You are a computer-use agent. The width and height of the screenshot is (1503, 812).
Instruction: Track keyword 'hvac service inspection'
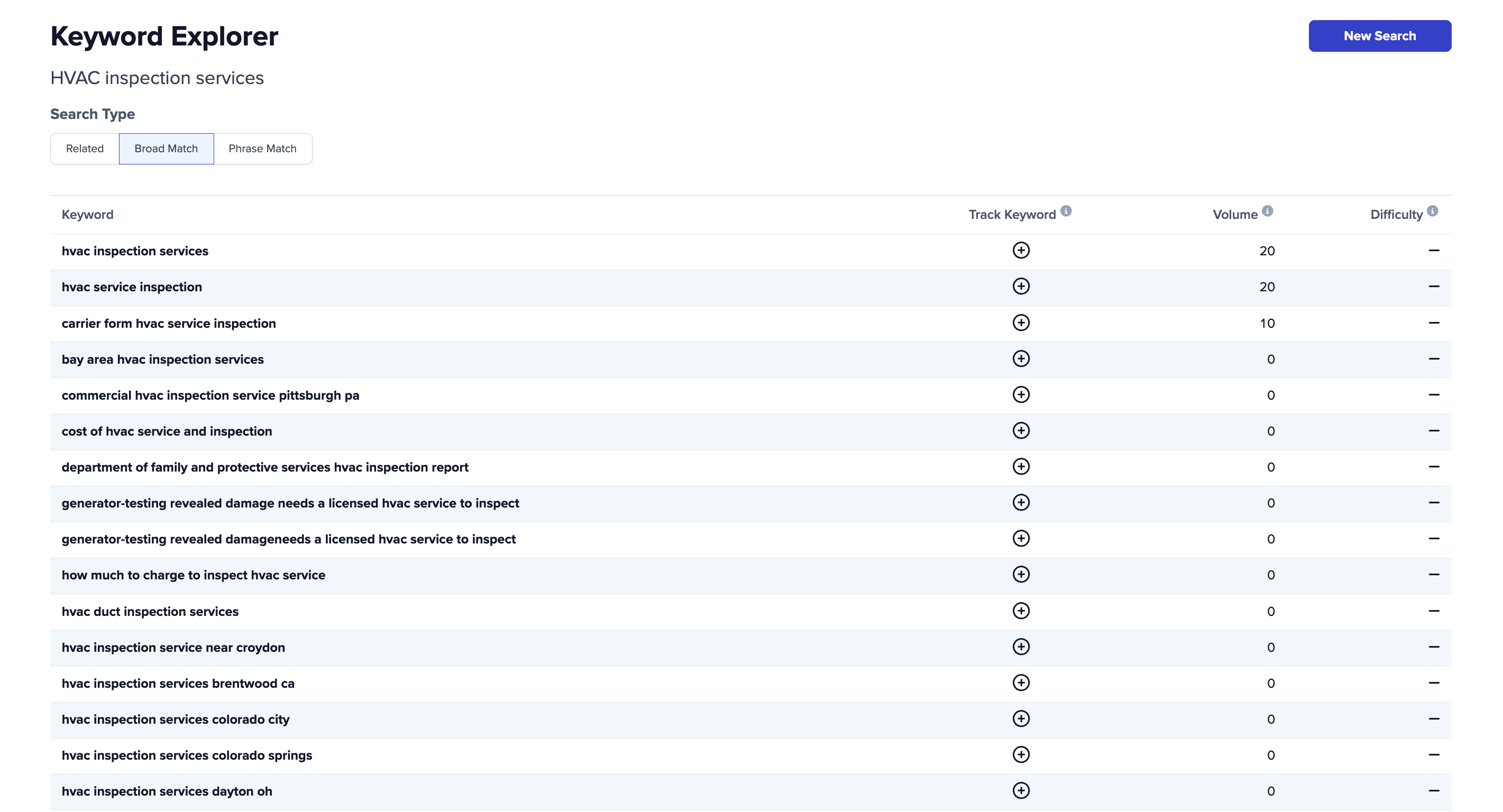tap(1021, 287)
